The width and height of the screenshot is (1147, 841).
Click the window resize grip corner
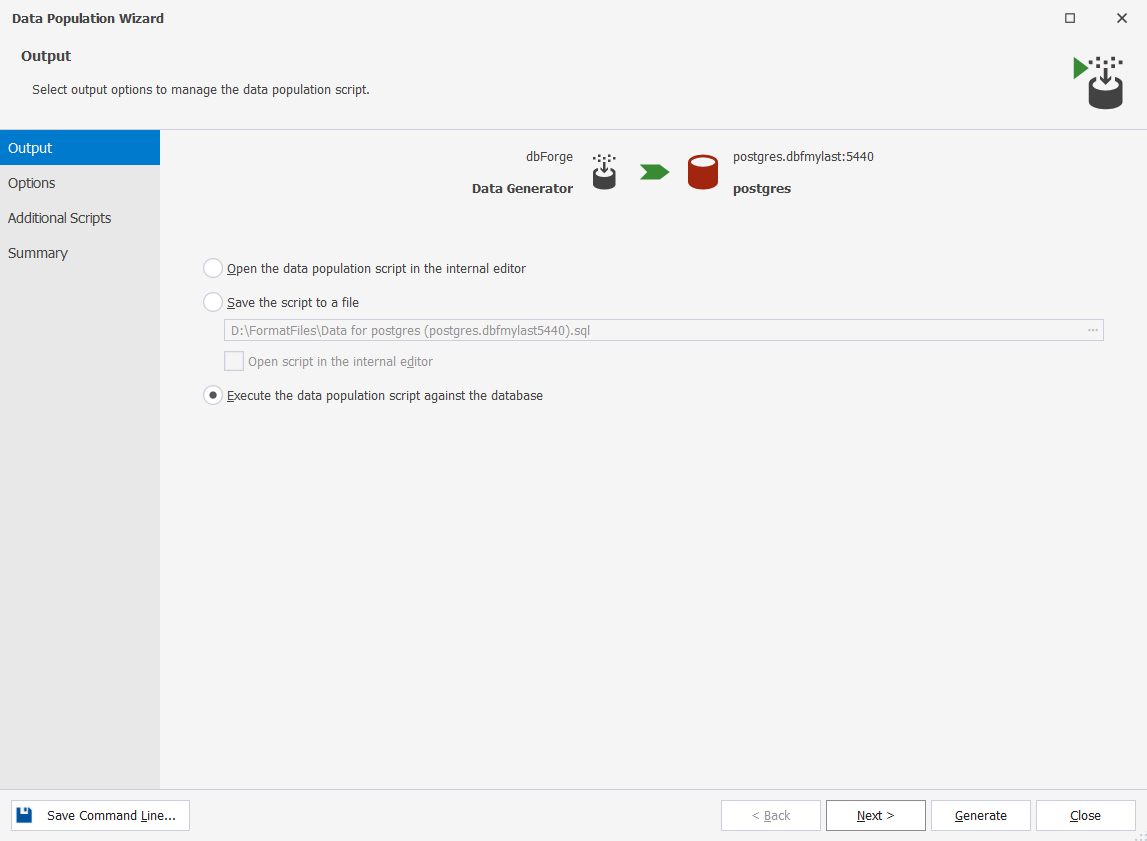pyautogui.click(x=1141, y=836)
